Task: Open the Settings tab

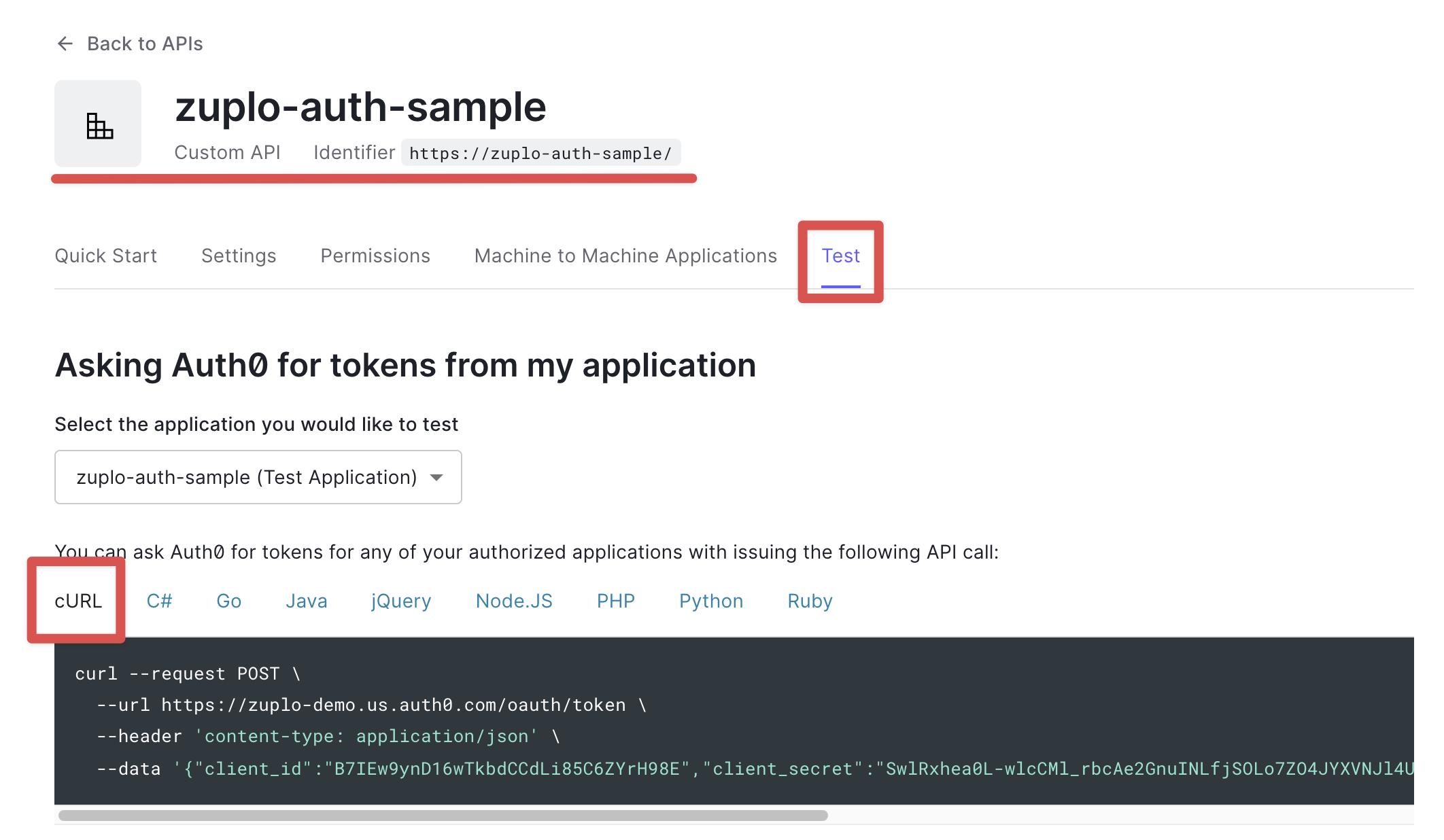Action: pyautogui.click(x=239, y=256)
